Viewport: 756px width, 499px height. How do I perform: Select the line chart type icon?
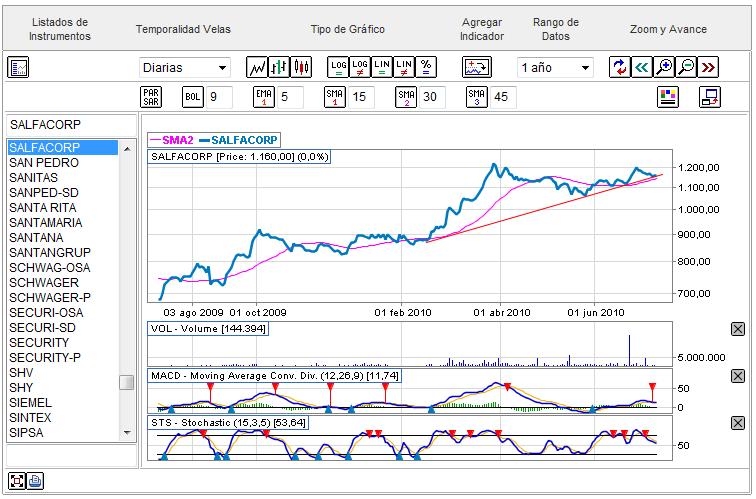click(257, 67)
